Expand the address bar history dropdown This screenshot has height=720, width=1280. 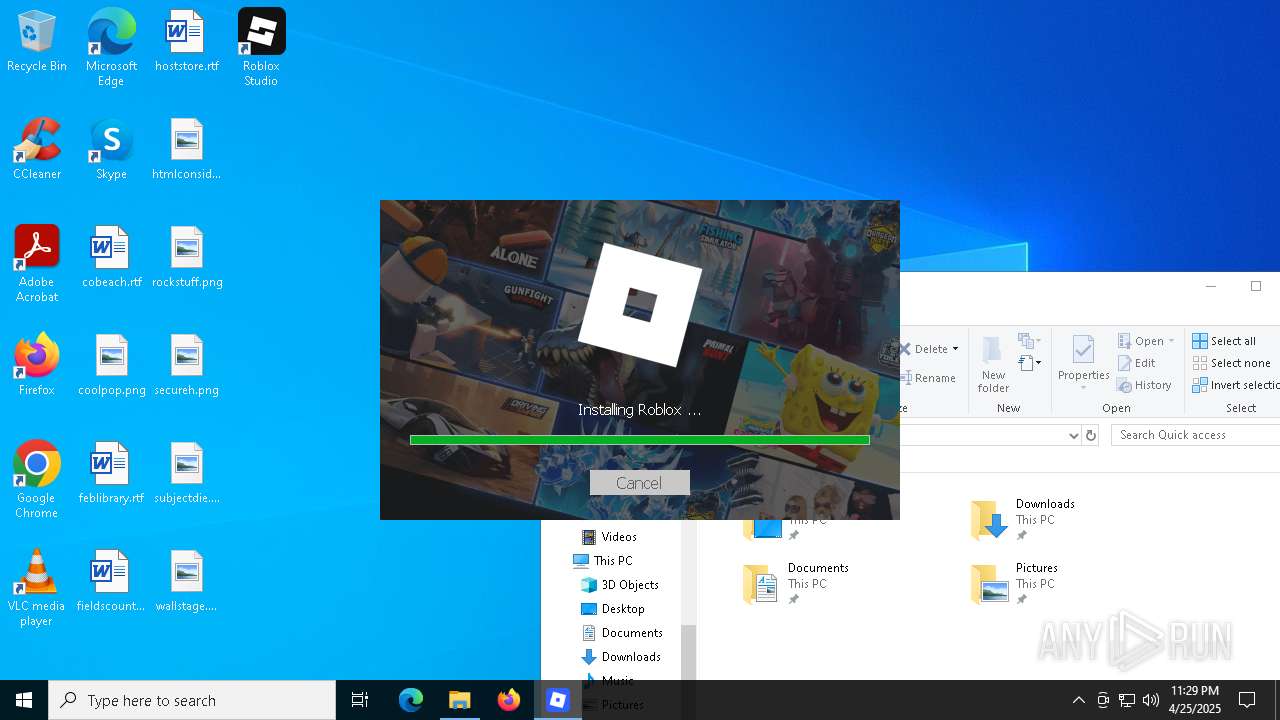coord(1074,435)
